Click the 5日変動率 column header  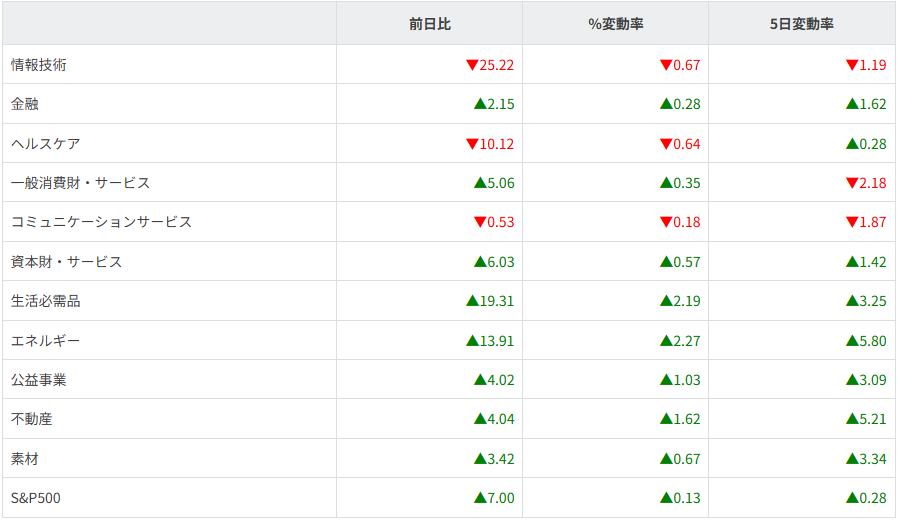point(801,25)
